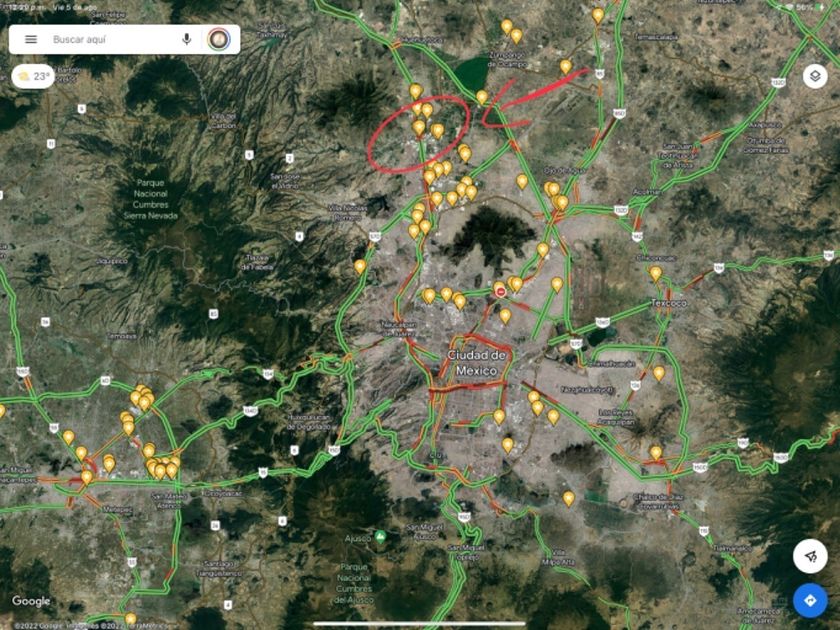Tap the 'Ojo de Agua' label
This screenshot has height=630, width=840.
point(564,170)
